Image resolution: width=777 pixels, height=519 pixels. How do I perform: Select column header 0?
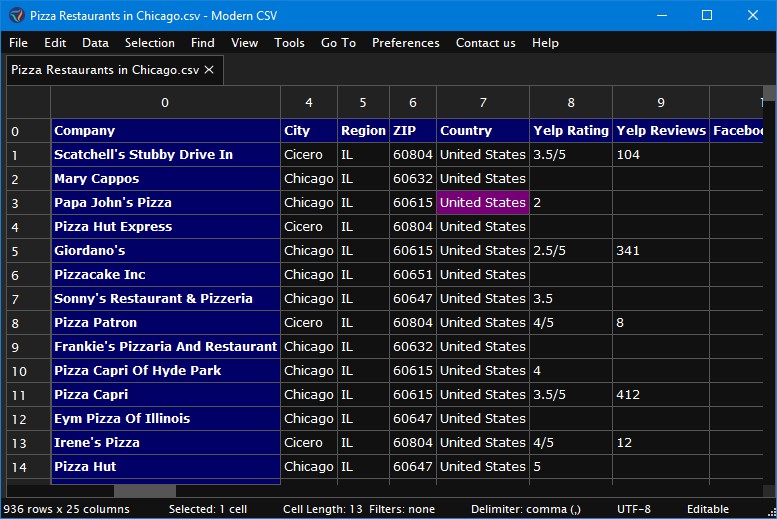165,103
